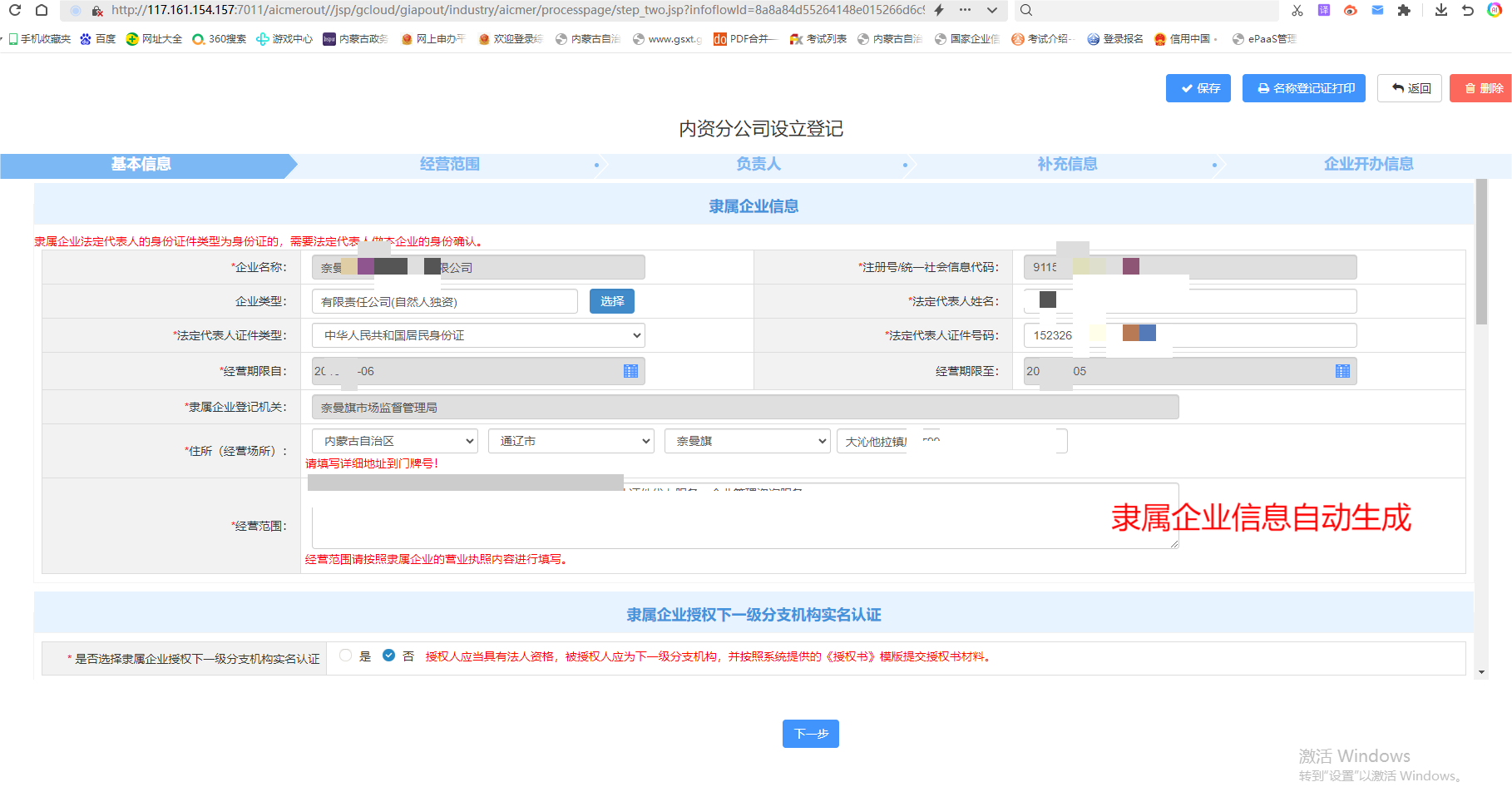Open the scissors screenshot tool
This screenshot has height=787, width=1512.
1297,10
